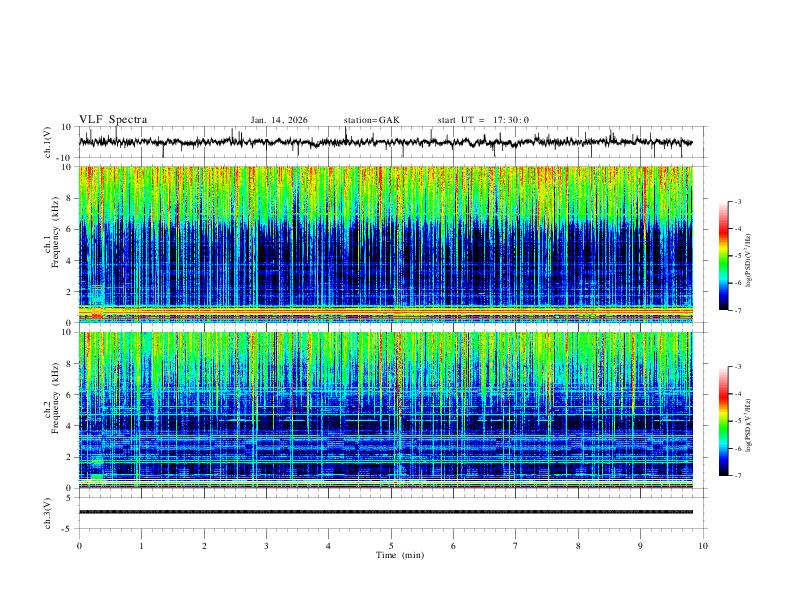
Task: Click the '9' tick on the time axis
Action: 640,546
